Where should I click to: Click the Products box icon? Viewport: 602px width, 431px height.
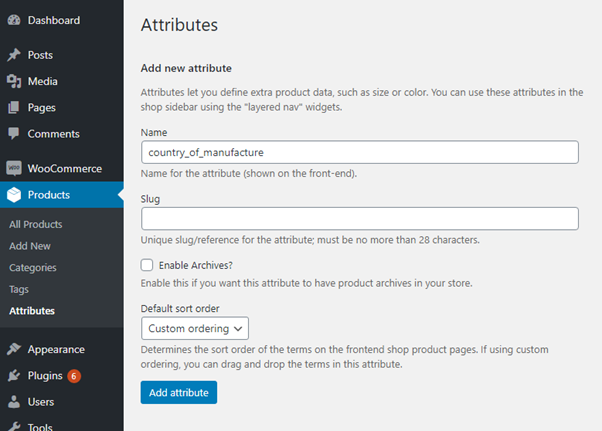pos(14,195)
